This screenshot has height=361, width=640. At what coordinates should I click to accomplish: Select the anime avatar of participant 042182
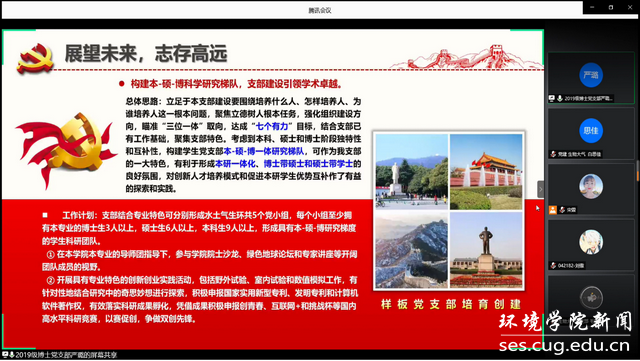(591, 242)
